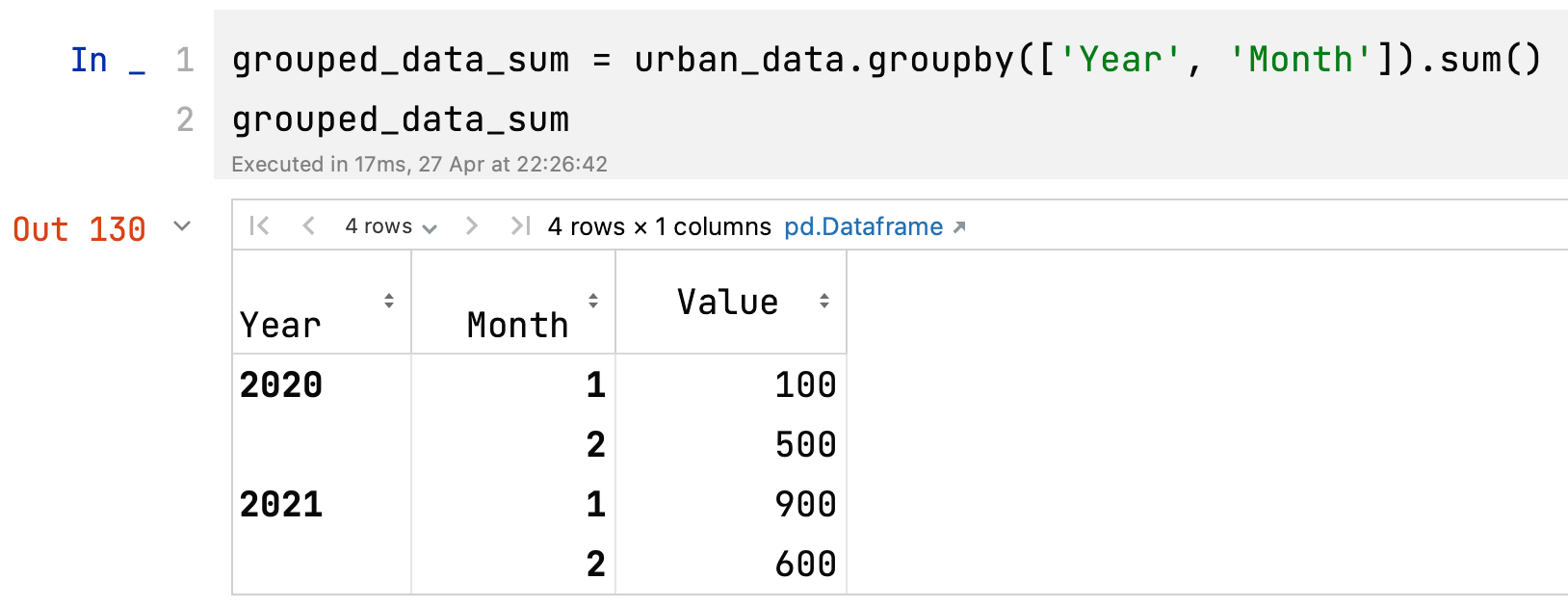Viewport: 1568px width, 607px height.
Task: Select the Month column header
Action: click(x=513, y=303)
